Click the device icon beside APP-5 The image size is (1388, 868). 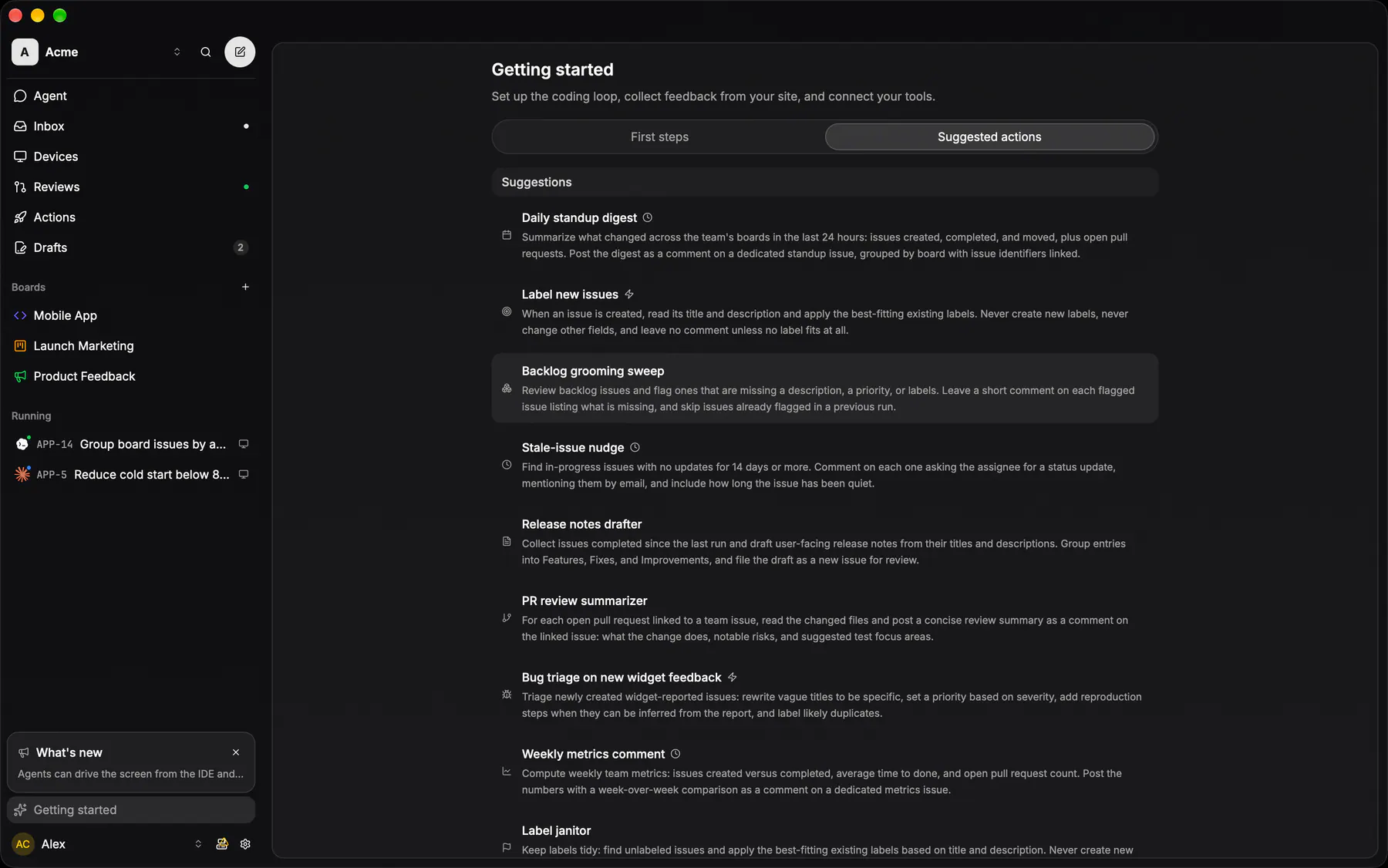pos(244,475)
